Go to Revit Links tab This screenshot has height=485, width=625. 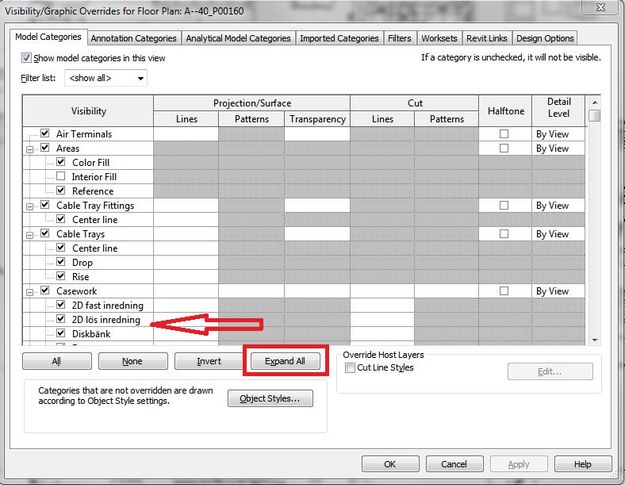pyautogui.click(x=487, y=38)
